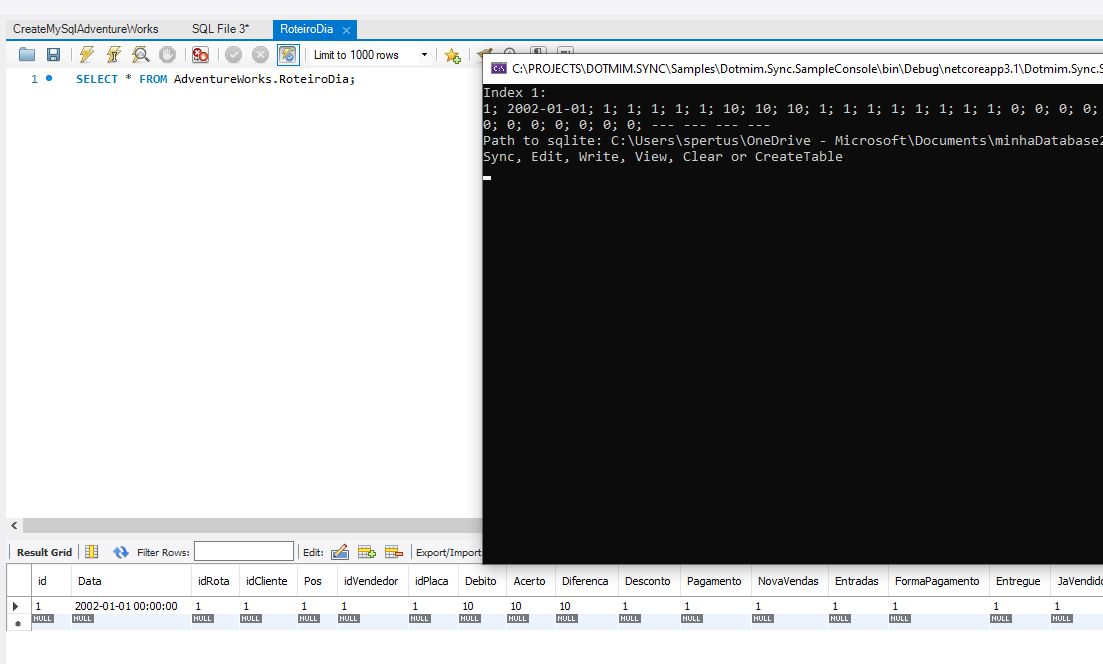Toggle the Result Grid view icon
The height and width of the screenshot is (664, 1103).
point(91,551)
